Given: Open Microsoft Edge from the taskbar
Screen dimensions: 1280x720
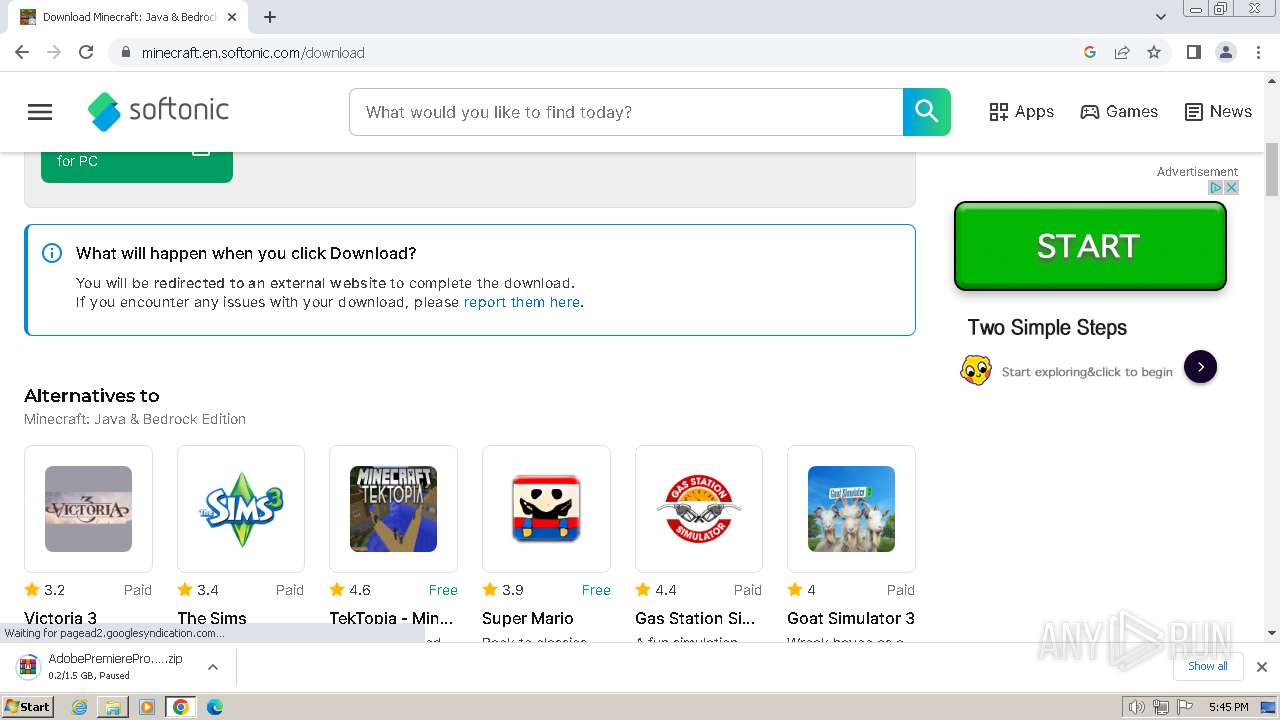Looking at the screenshot, I should [x=214, y=707].
